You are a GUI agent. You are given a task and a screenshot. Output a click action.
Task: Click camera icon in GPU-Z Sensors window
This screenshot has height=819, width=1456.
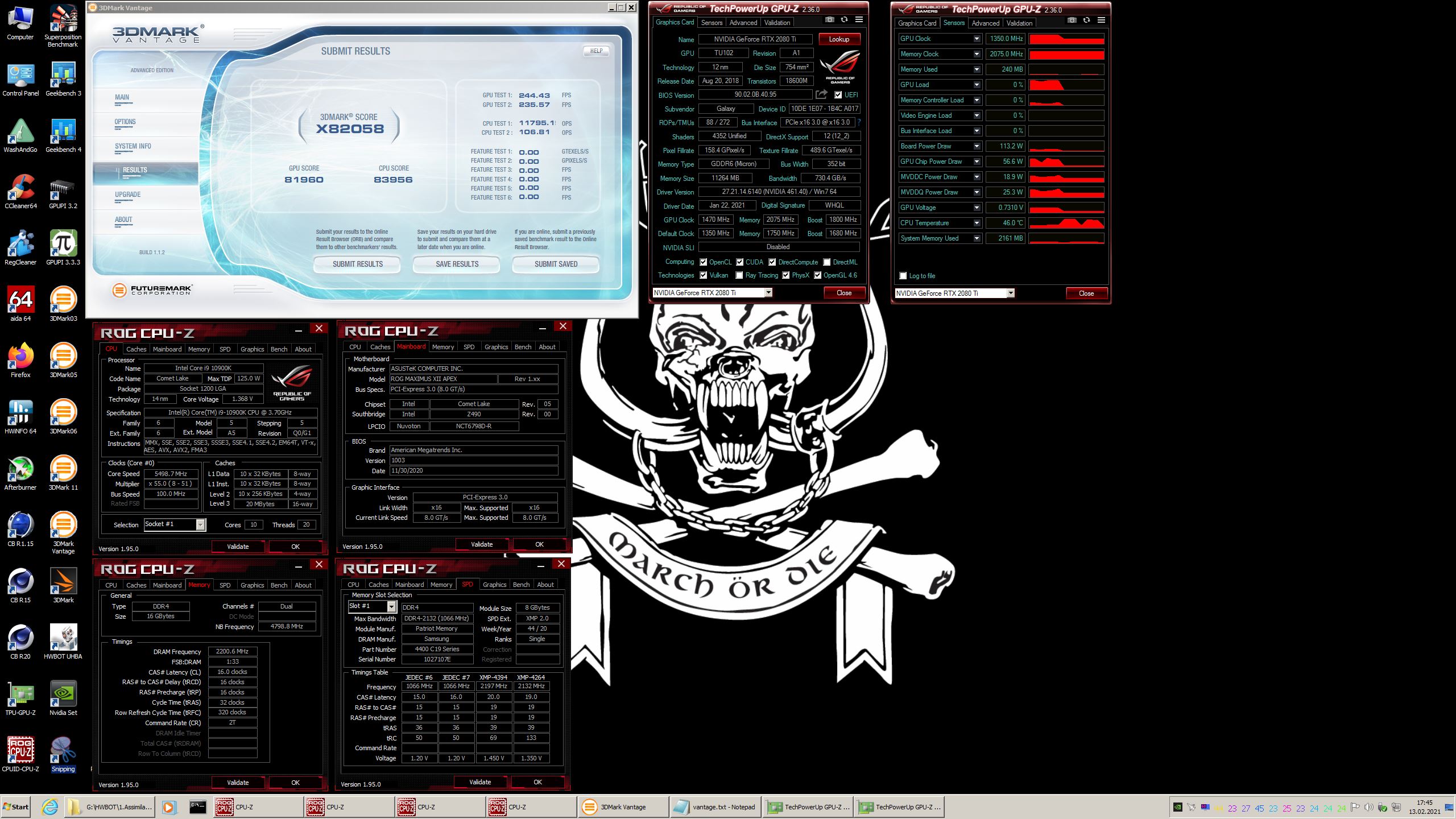coord(1072,20)
